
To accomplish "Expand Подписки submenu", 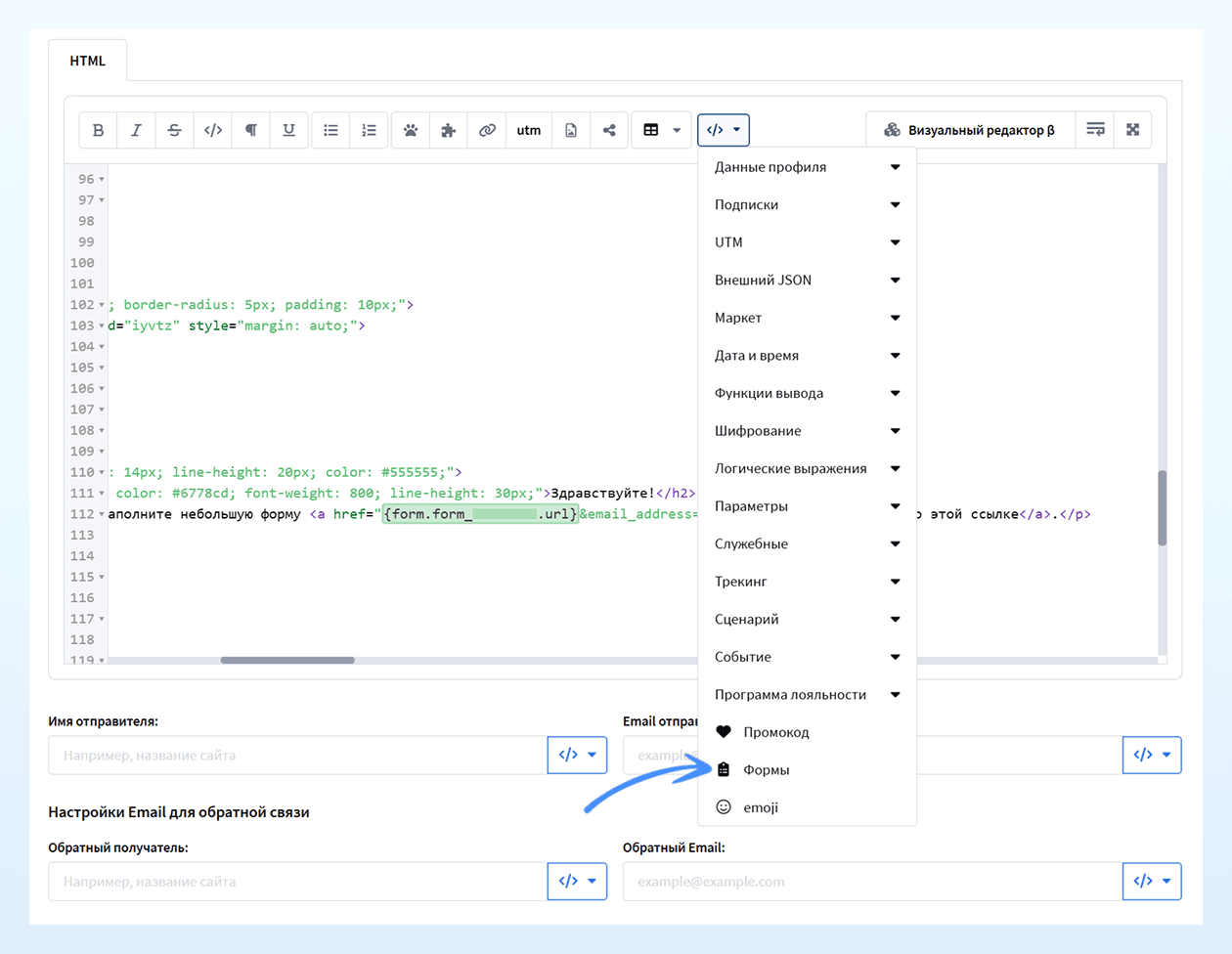I will 807,205.
